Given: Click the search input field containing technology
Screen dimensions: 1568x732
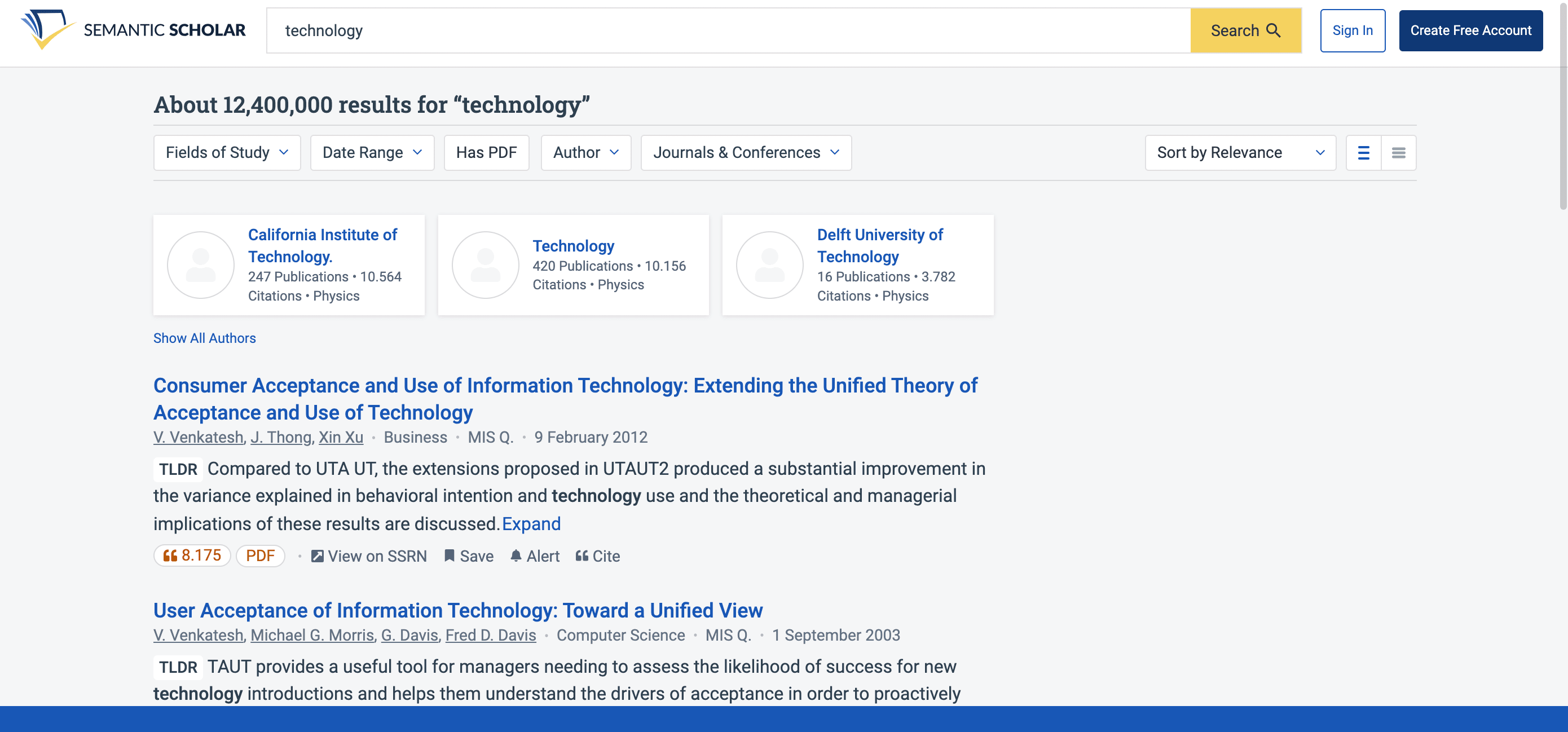Looking at the screenshot, I should (728, 30).
